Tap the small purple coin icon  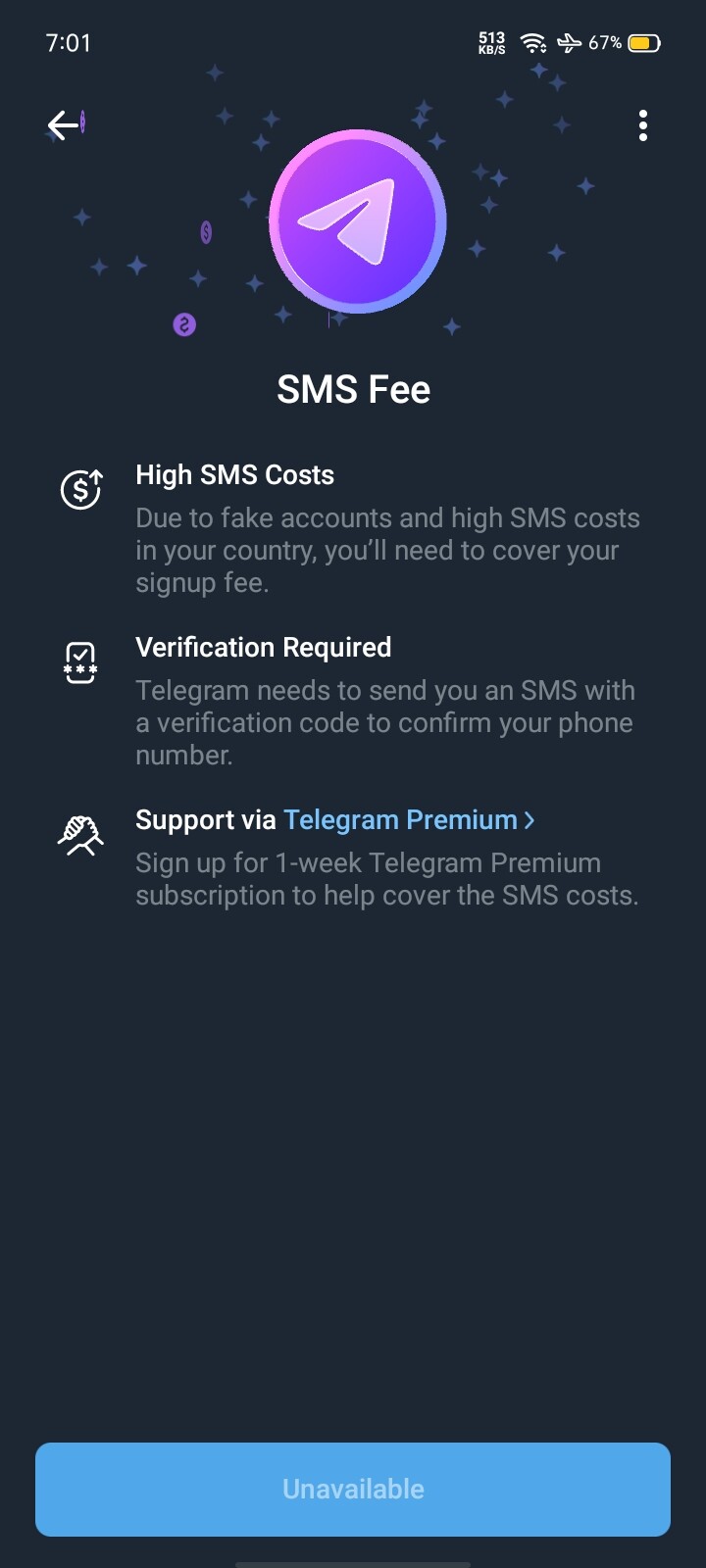point(184,324)
